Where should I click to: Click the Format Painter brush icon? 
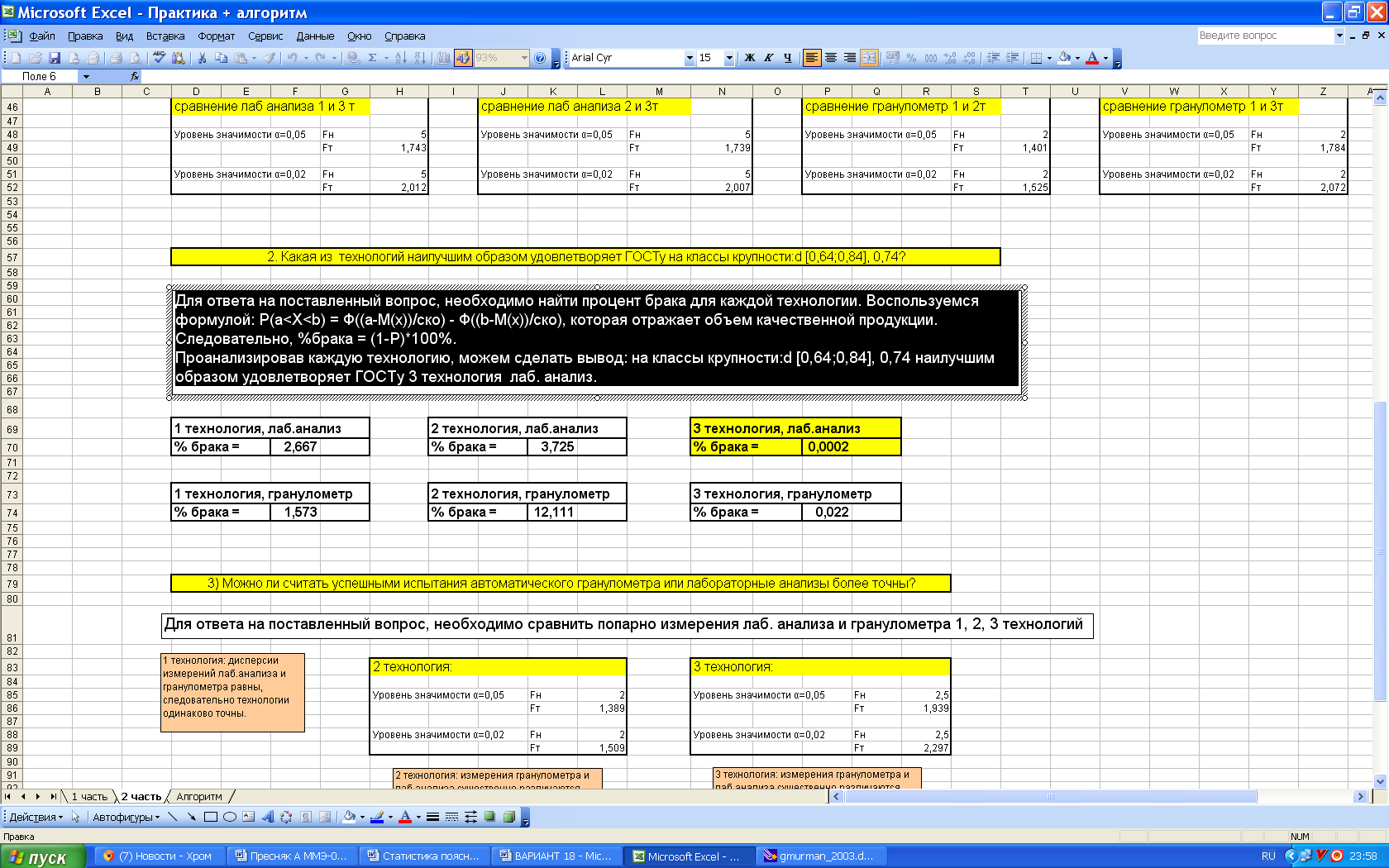(270, 58)
